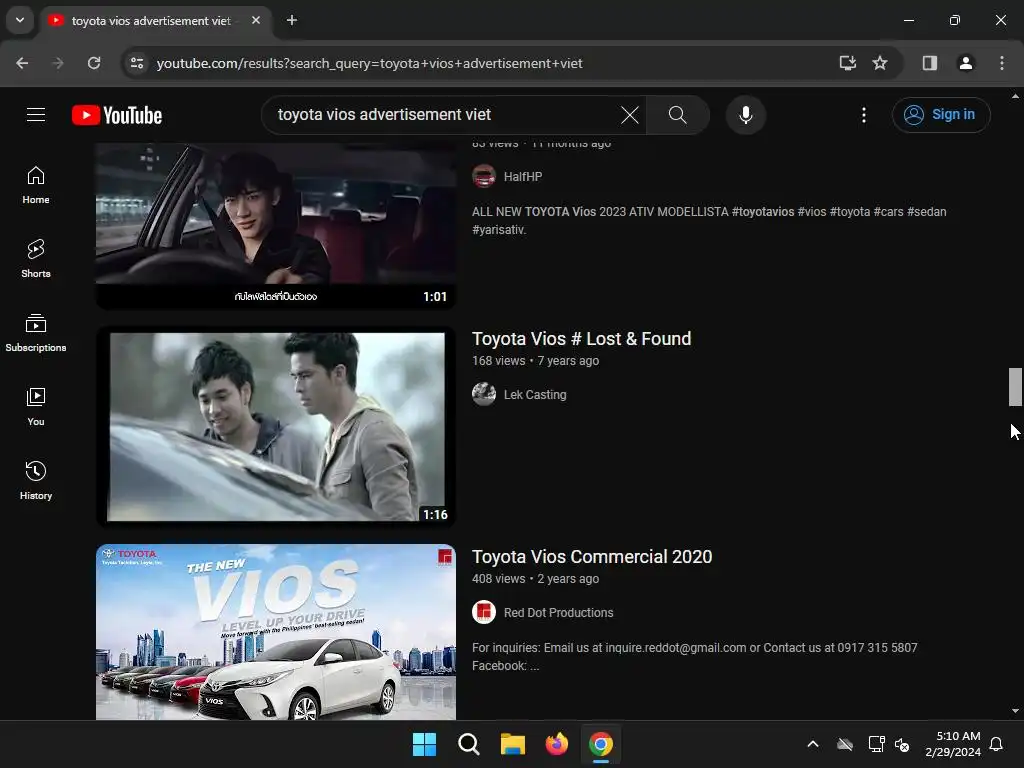Click Red Dot Productions avatar
The width and height of the screenshot is (1024, 768).
pyautogui.click(x=484, y=612)
